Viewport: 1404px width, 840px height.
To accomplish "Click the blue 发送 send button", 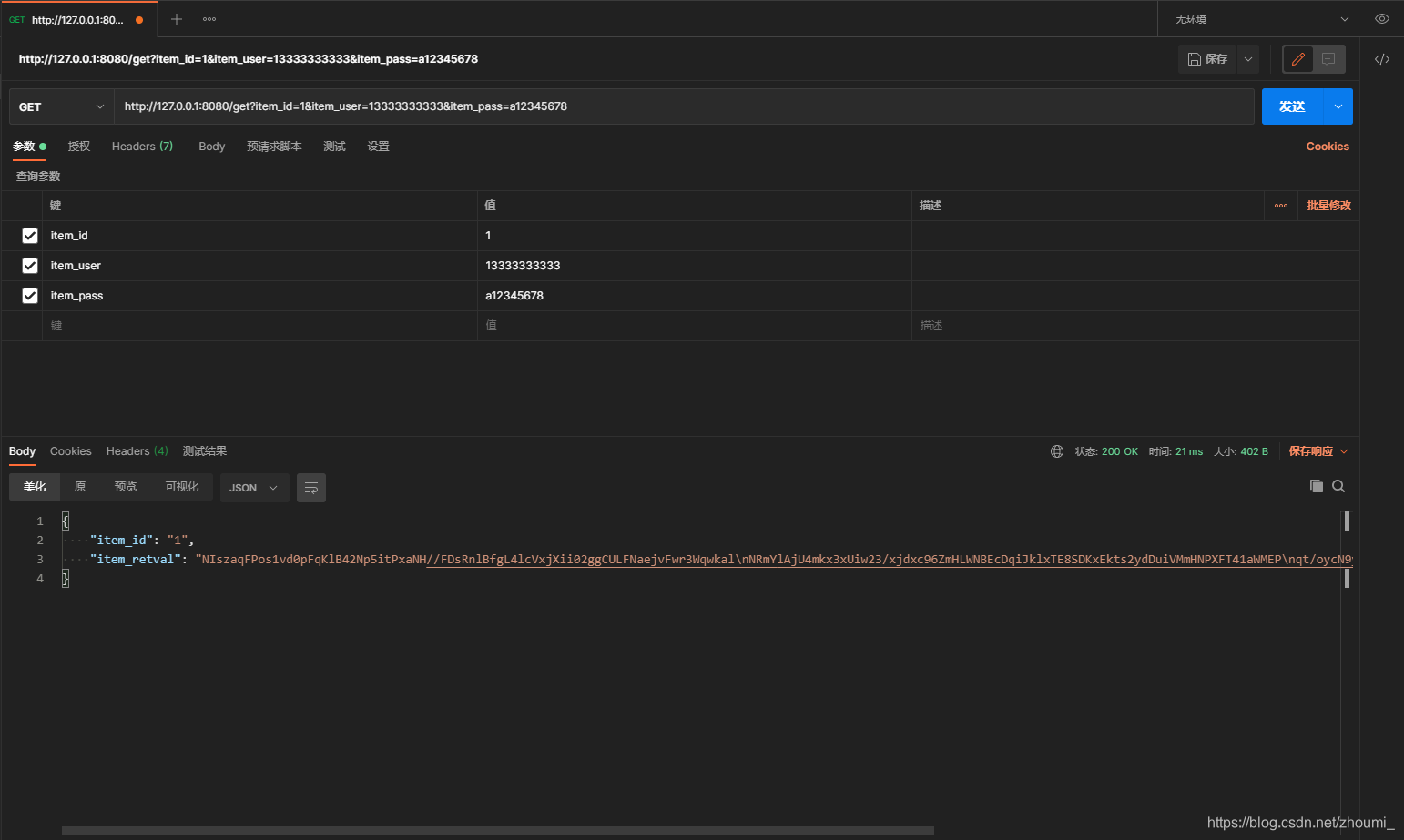I will click(x=1292, y=106).
